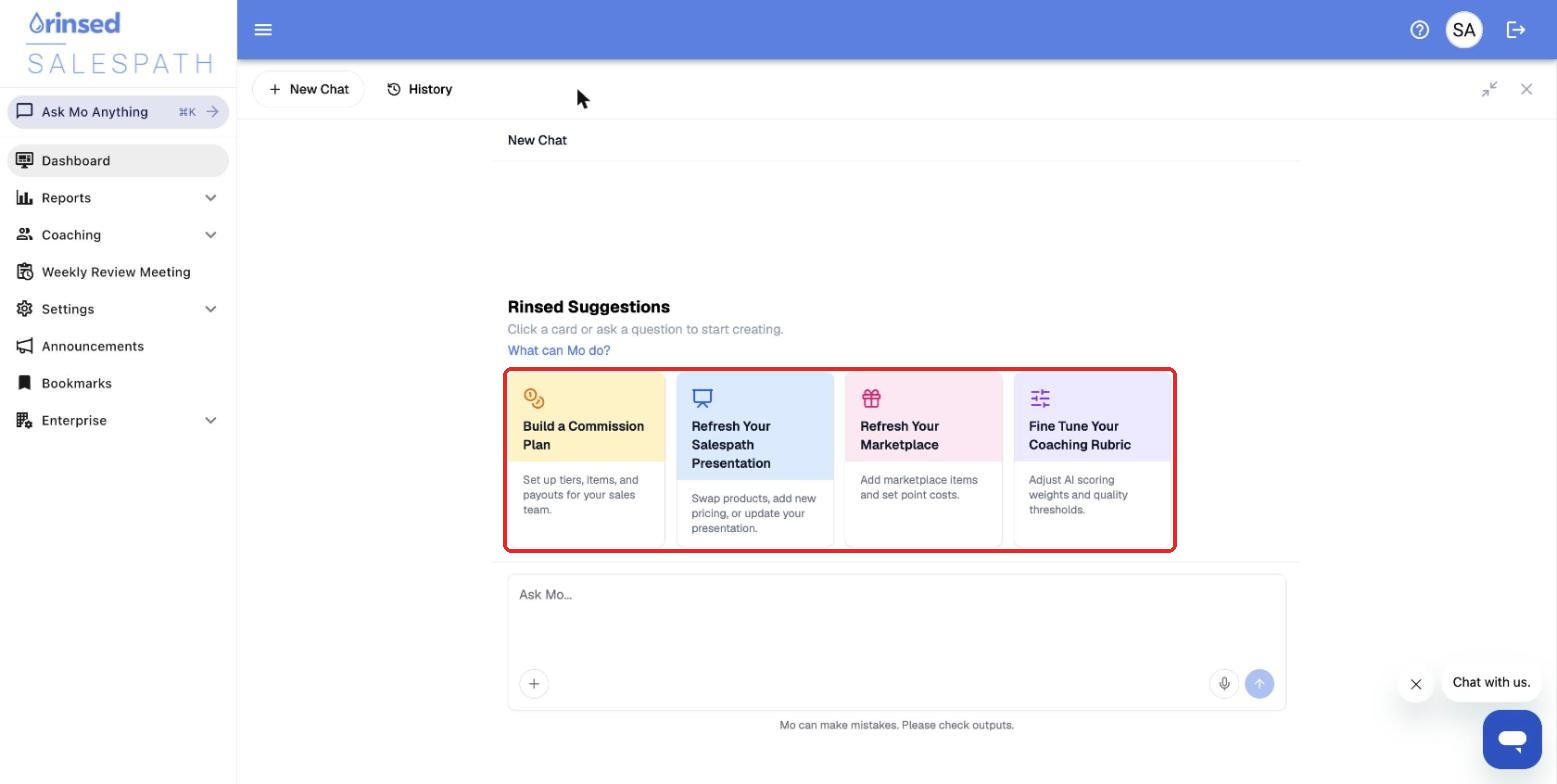Click the plus attachment button in chat box
This screenshot has width=1557, height=784.
tap(534, 684)
